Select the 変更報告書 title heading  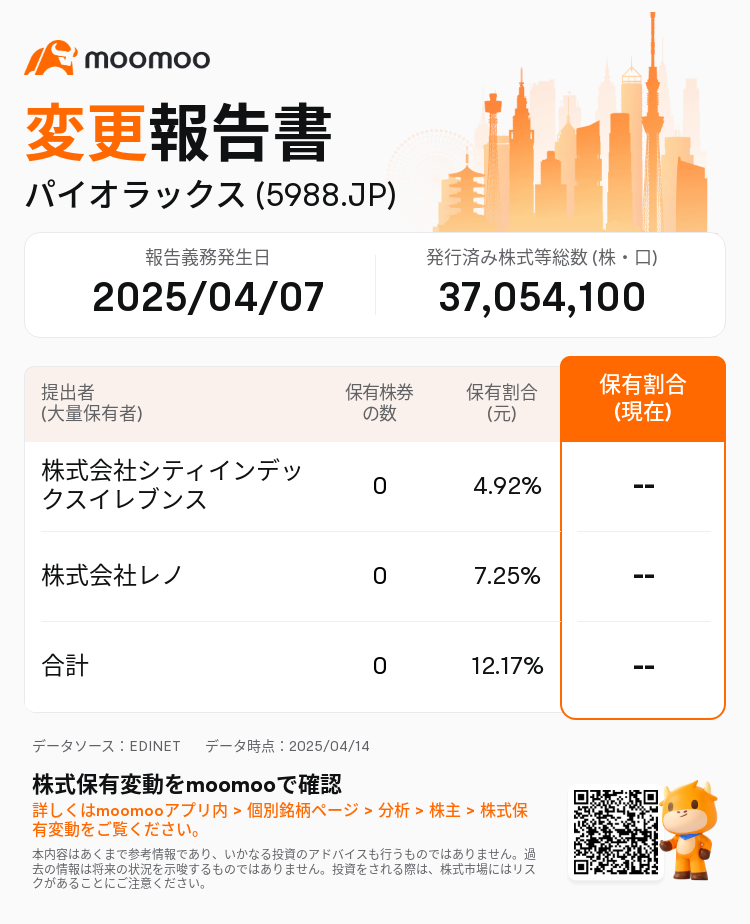179,133
